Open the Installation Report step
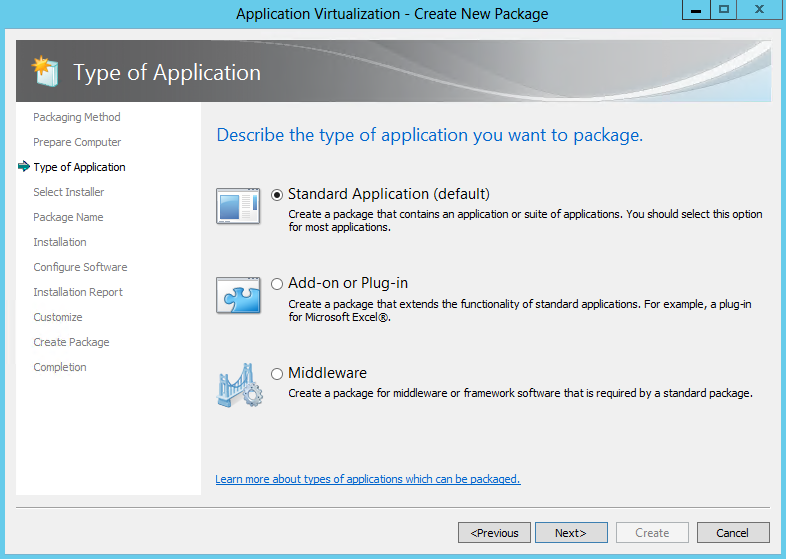Screen dimensions: 786x559 (x=78, y=292)
